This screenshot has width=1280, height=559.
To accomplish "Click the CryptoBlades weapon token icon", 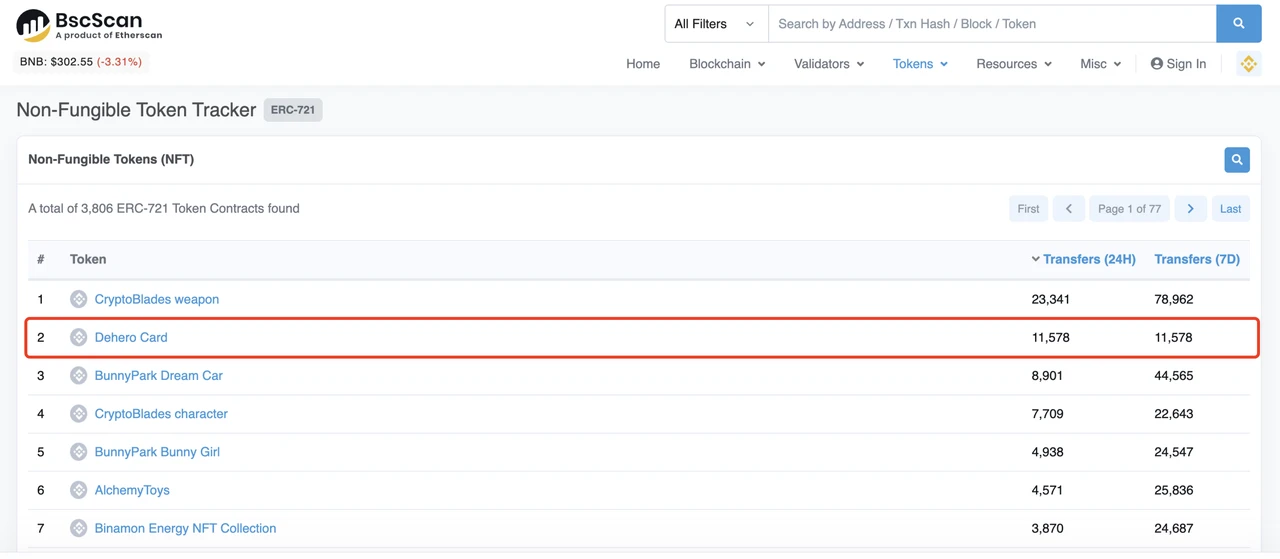I will 79,299.
